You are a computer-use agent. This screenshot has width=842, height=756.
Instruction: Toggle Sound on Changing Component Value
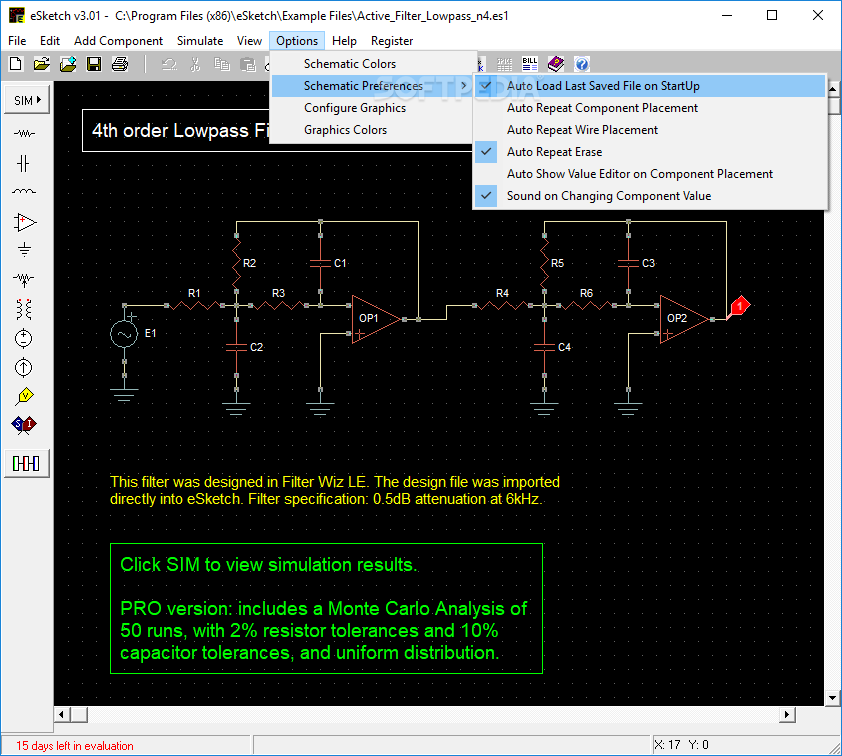pos(649,196)
